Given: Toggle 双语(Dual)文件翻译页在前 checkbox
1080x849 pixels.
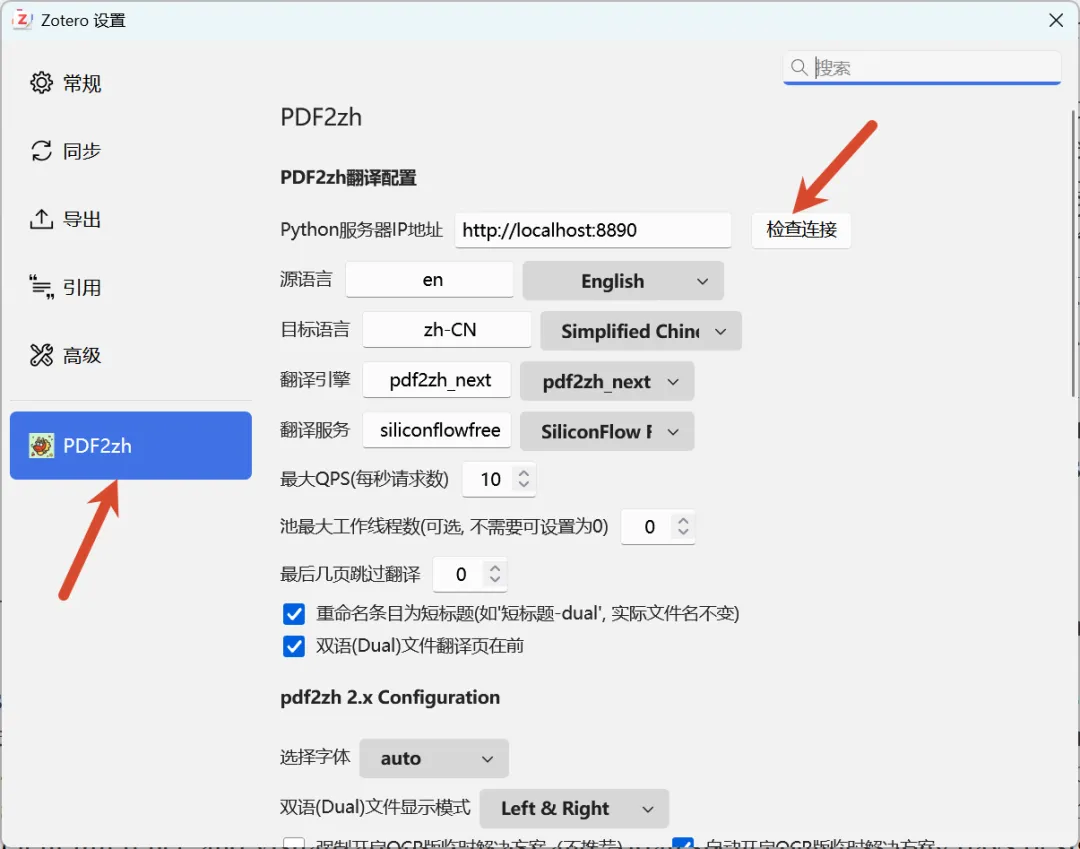Looking at the screenshot, I should click(x=293, y=646).
